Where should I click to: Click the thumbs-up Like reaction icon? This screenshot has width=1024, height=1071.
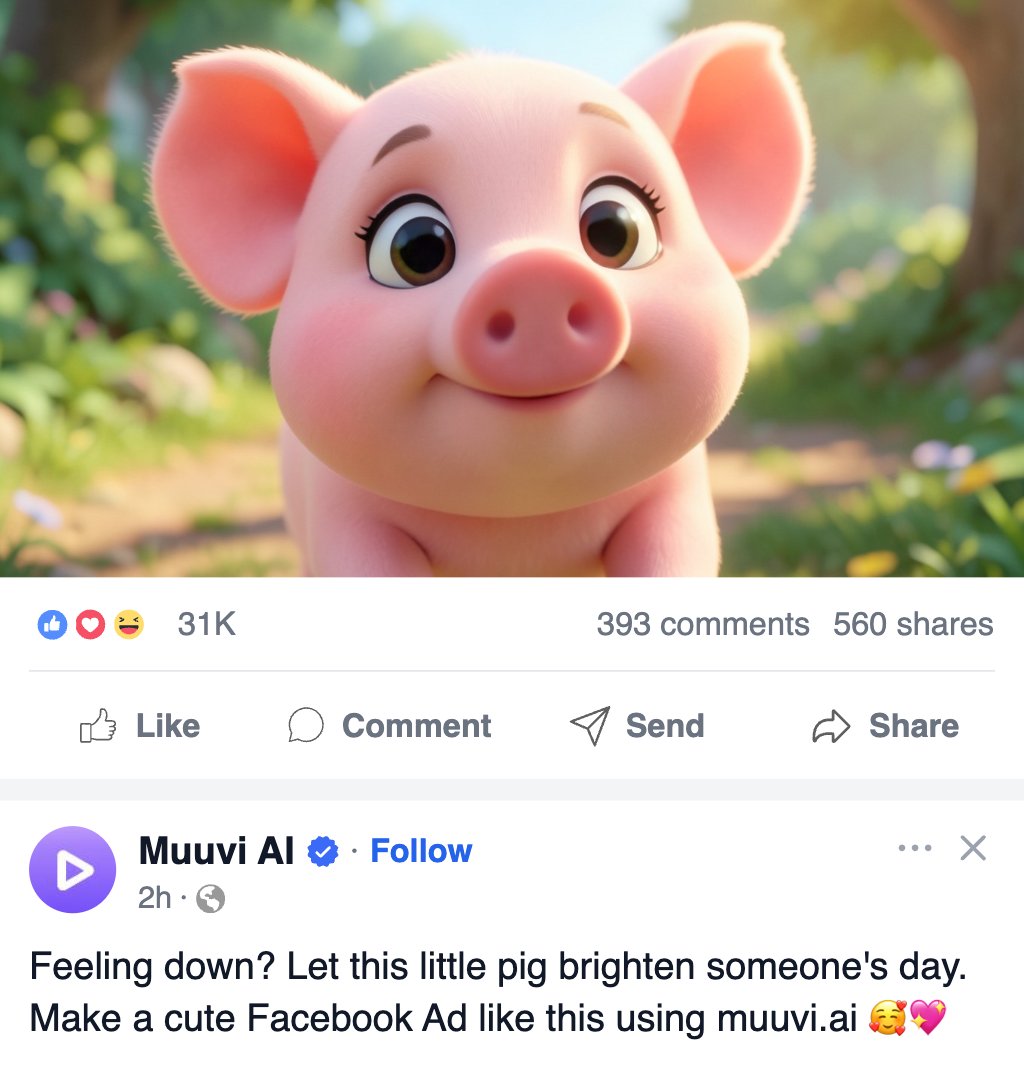52,624
